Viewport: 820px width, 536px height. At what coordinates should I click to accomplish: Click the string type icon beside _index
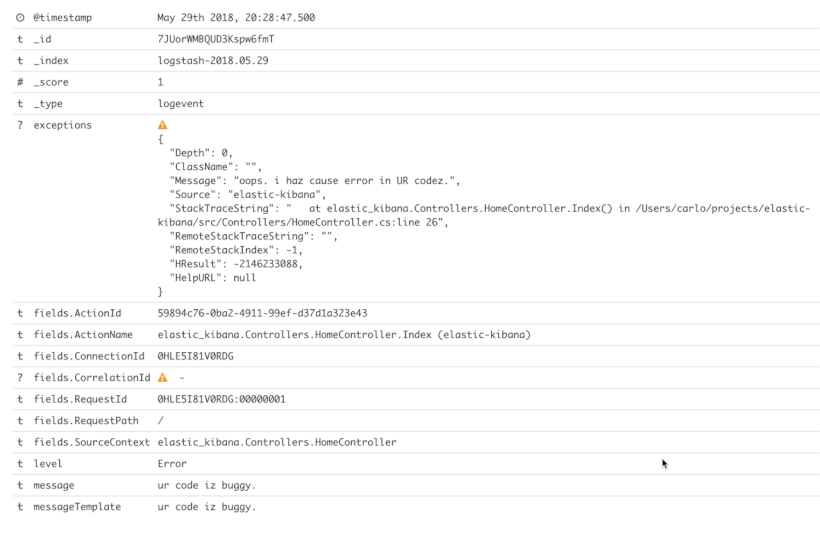pos(20,61)
